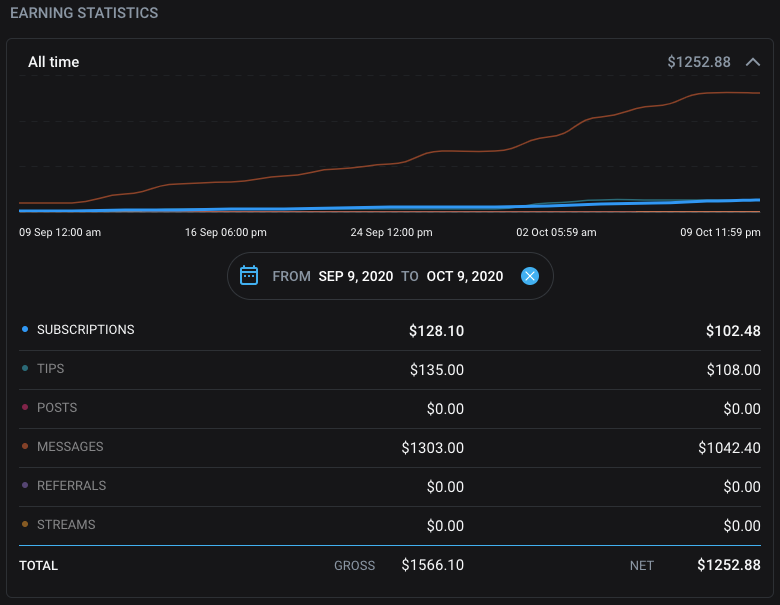Select the MESSAGES row label
The height and width of the screenshot is (605, 780).
[70, 447]
